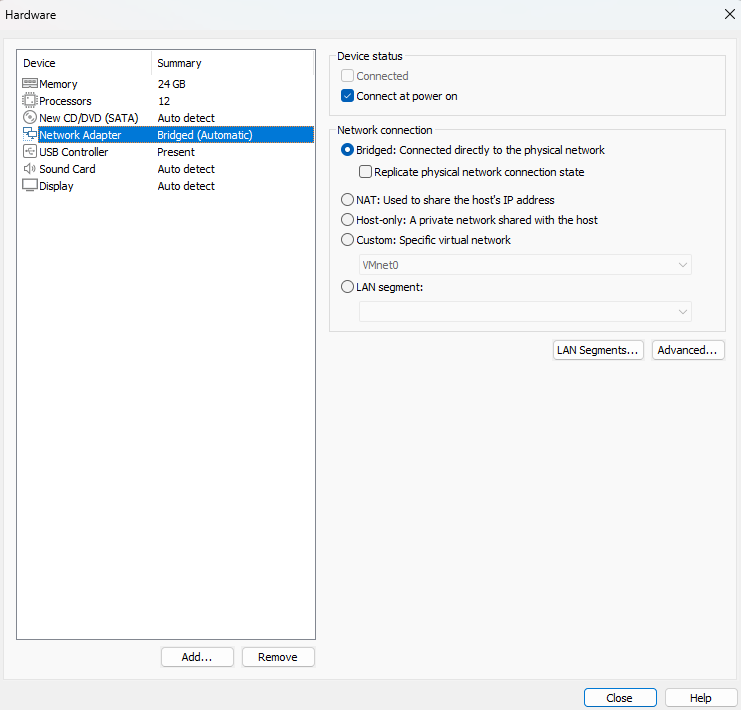The height and width of the screenshot is (710, 741).
Task: Enable Replicate physical network connection state
Action: pos(365,172)
